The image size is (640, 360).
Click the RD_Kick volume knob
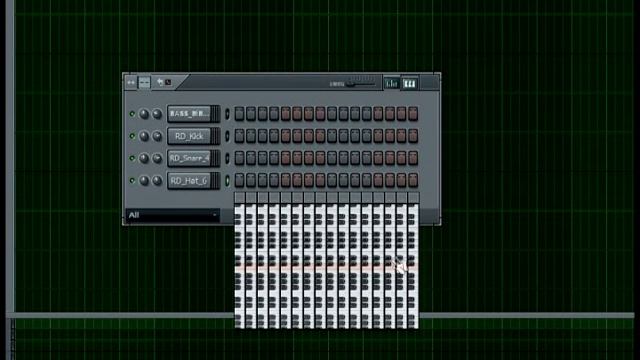[157, 136]
